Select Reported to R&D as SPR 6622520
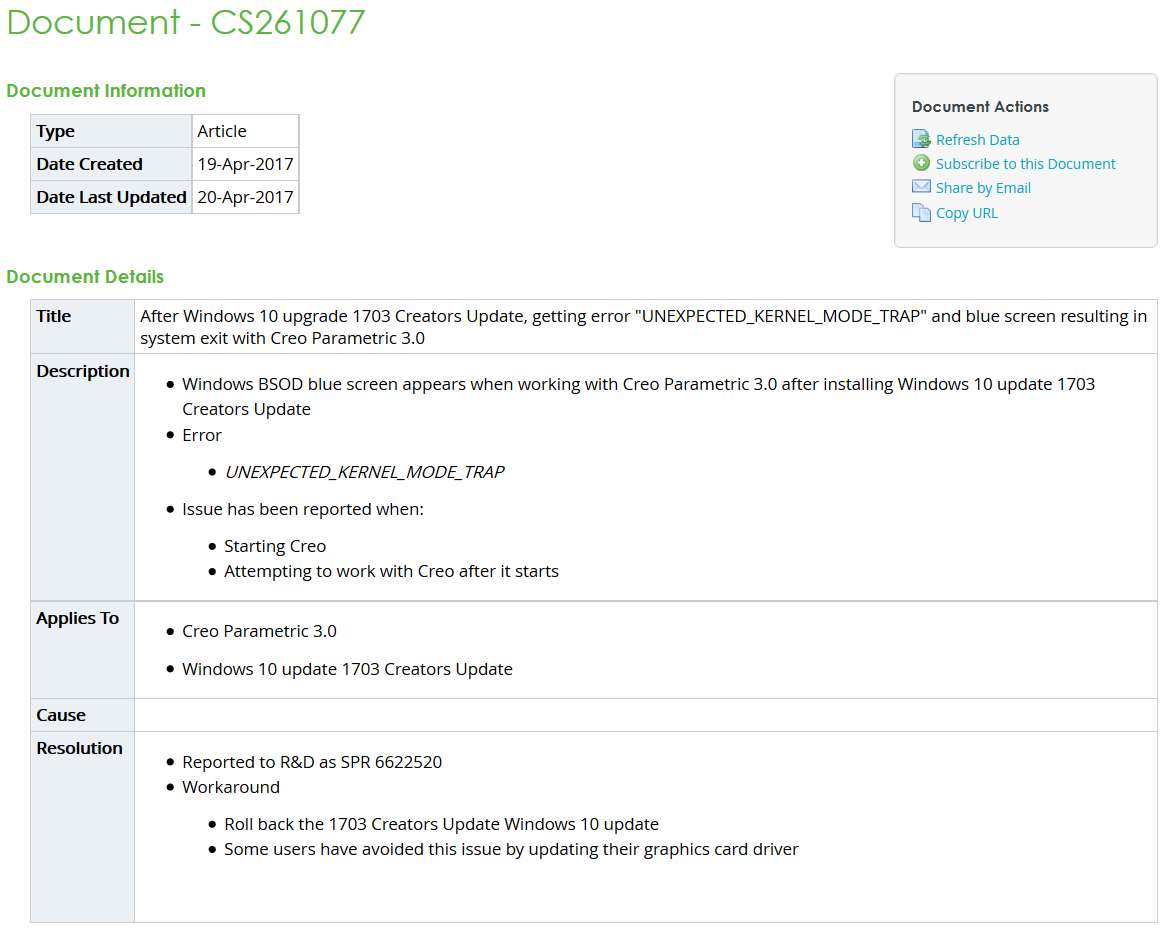Image resolution: width=1166 pixels, height=931 pixels. pyautogui.click(x=312, y=762)
